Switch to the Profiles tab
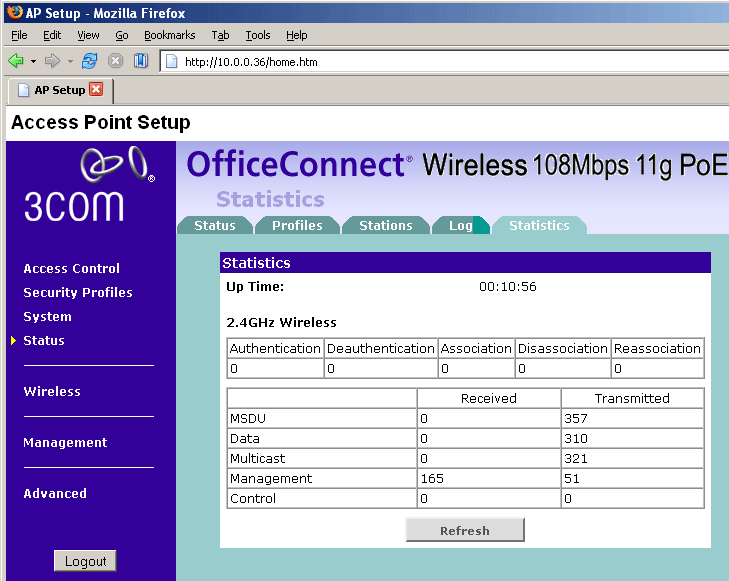The height and width of the screenshot is (581, 729). [x=297, y=225]
